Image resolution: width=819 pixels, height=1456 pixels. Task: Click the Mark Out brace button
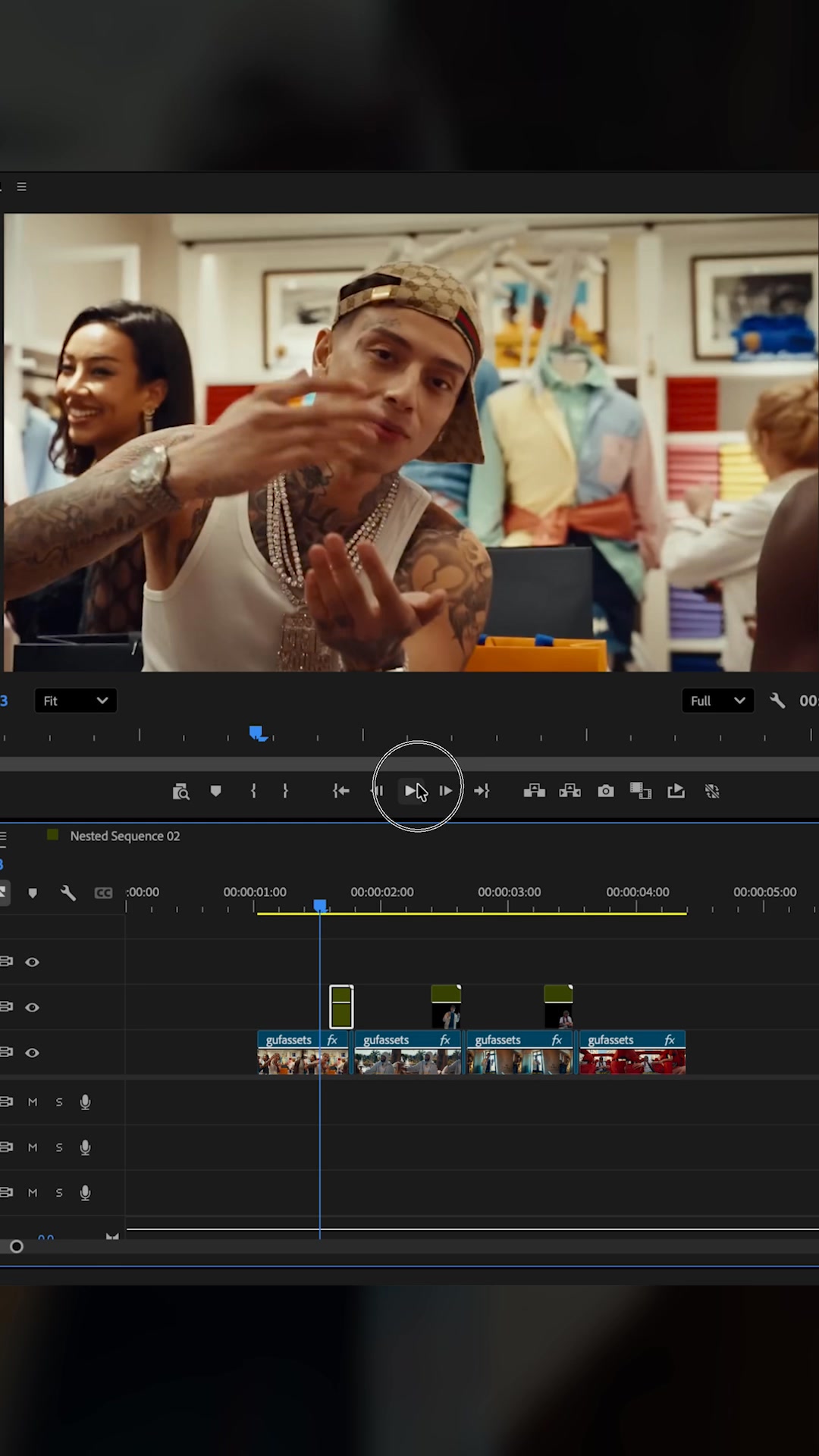(285, 791)
